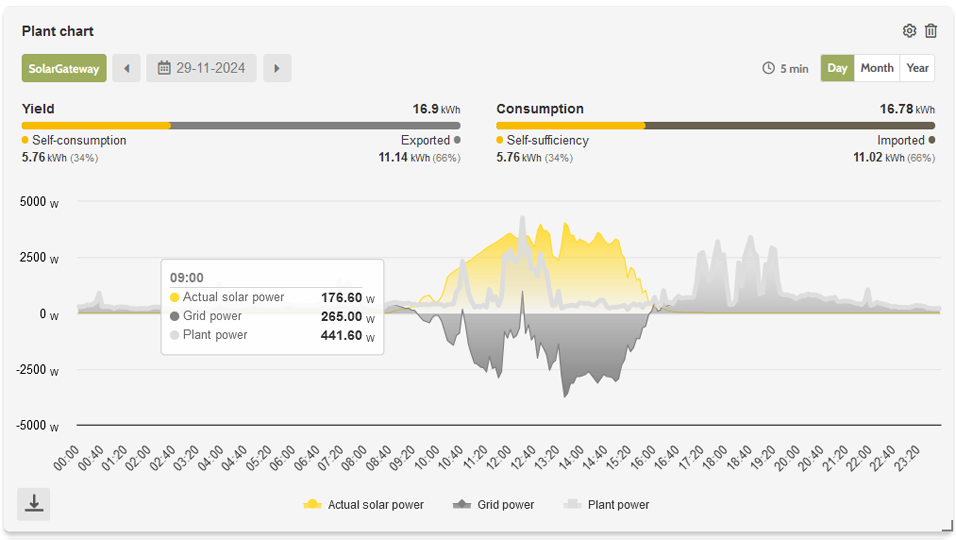
Task: Download chart data using download icon
Action: [x=34, y=503]
